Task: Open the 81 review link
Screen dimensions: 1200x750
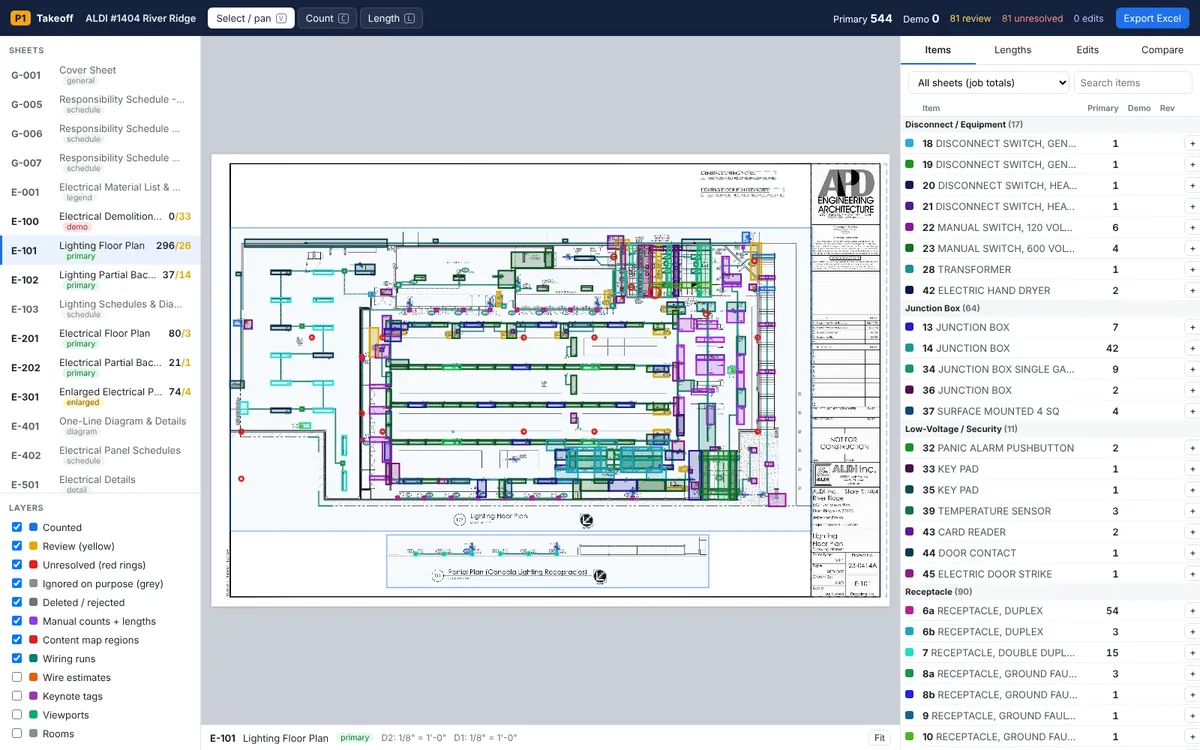Action: pos(970,18)
